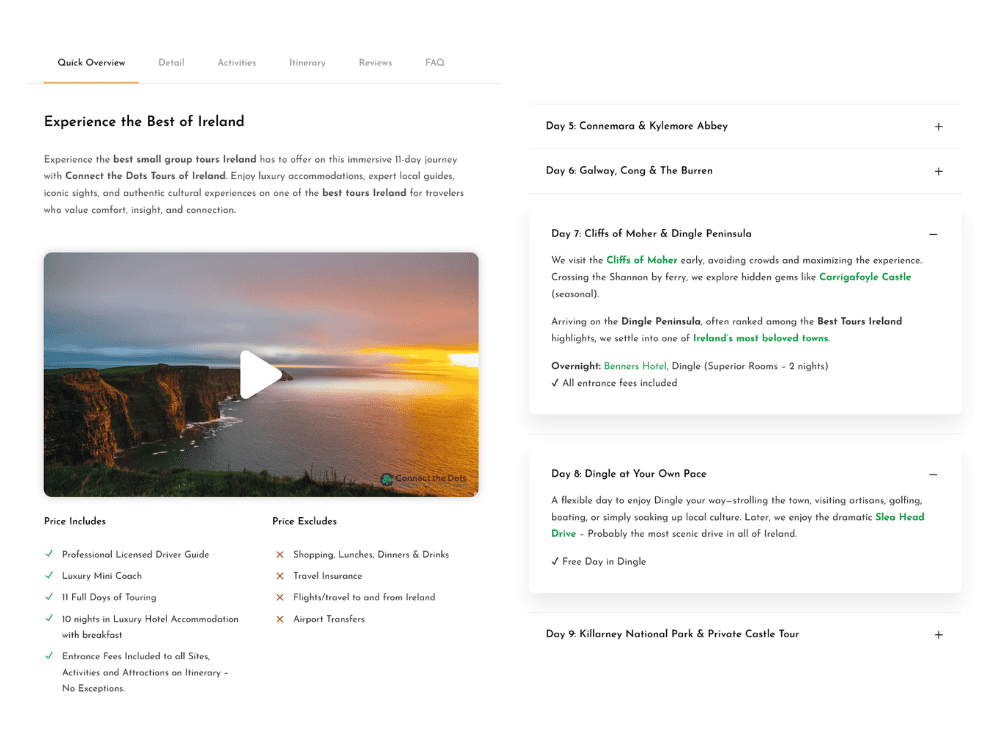
Task: Click checkmark beside 10 nights Luxury Hotel
Action: (x=49, y=618)
